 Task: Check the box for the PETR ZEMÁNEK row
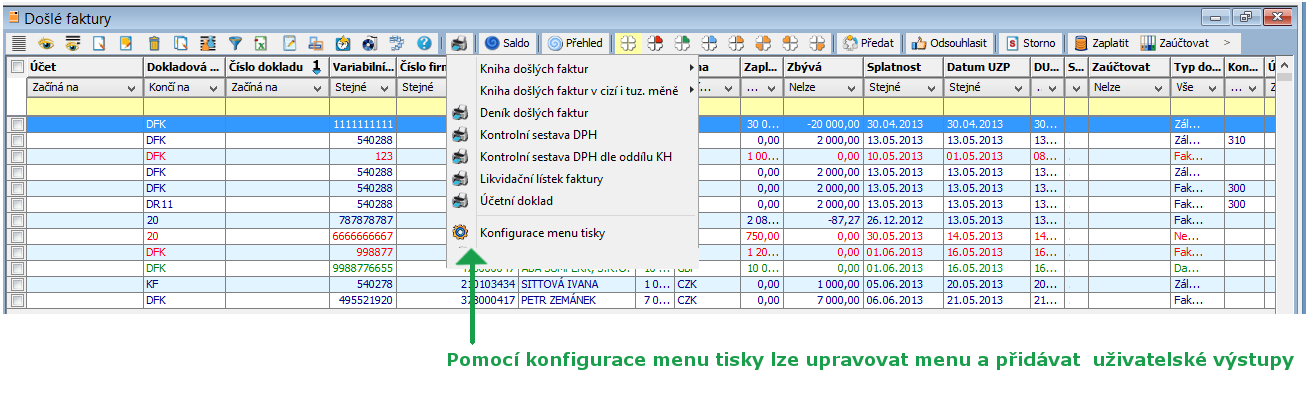[x=17, y=300]
